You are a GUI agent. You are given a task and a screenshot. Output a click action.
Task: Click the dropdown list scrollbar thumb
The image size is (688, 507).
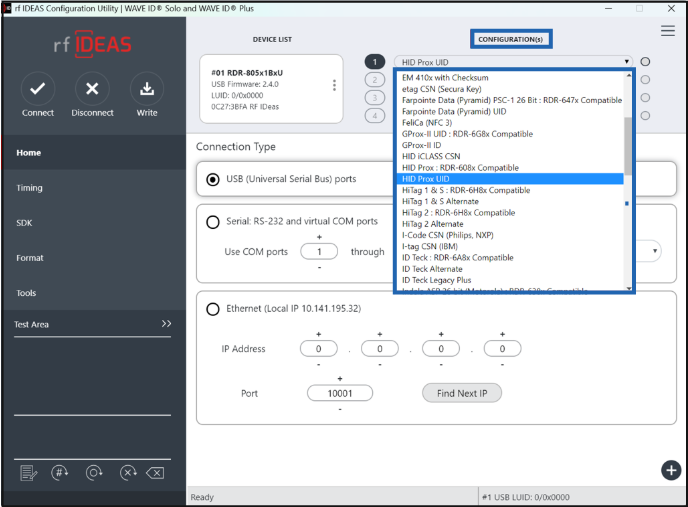[628, 146]
